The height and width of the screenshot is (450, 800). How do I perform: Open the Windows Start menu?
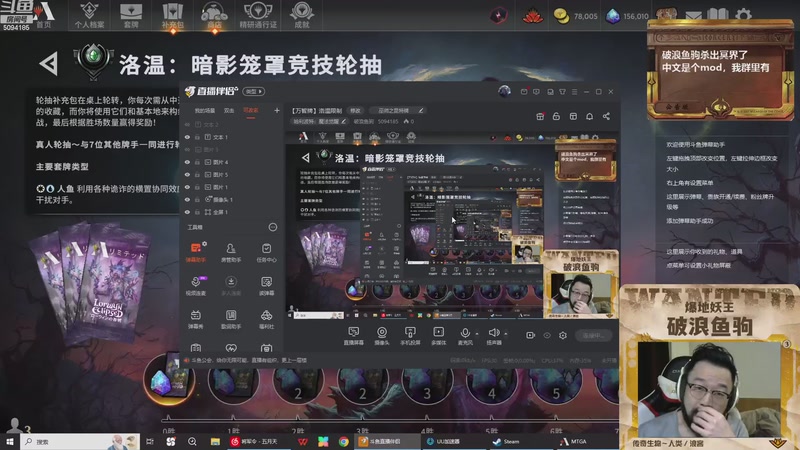pyautogui.click(x=10, y=441)
